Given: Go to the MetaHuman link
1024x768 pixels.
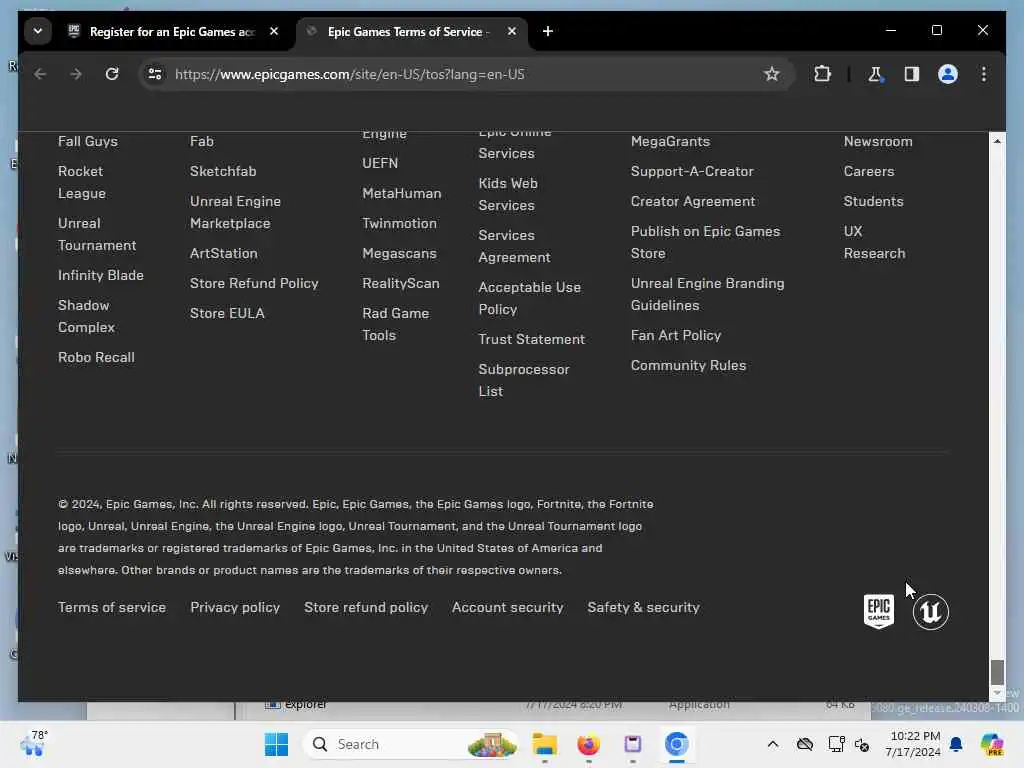Looking at the screenshot, I should click(x=402, y=193).
